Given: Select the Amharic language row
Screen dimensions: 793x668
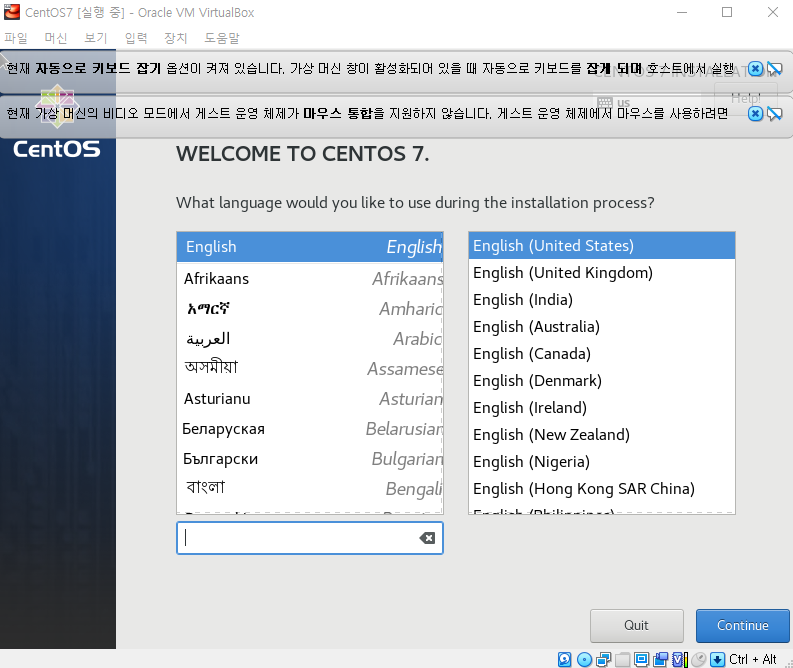Looking at the screenshot, I should pos(310,308).
